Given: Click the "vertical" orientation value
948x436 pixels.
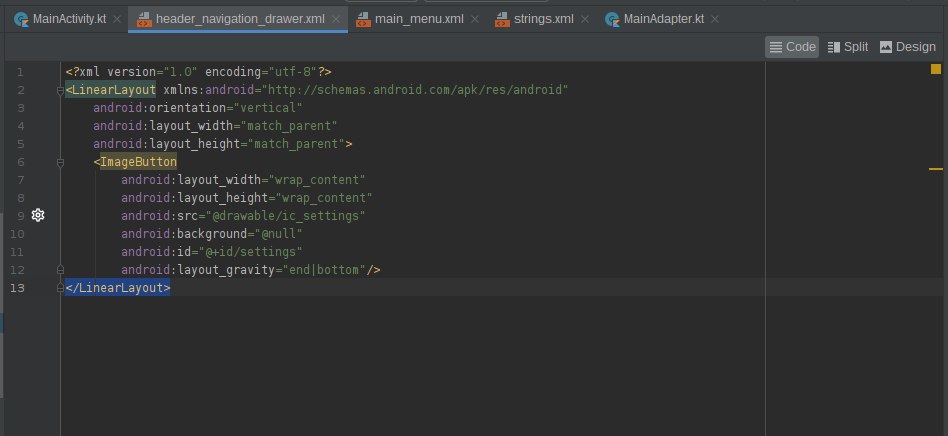Looking at the screenshot, I should click(x=268, y=108).
